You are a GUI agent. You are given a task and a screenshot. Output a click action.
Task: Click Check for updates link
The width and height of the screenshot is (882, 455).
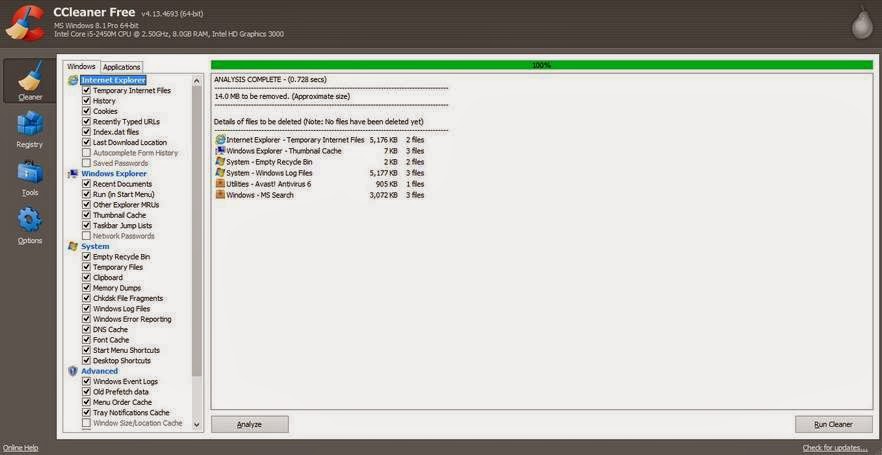835,448
